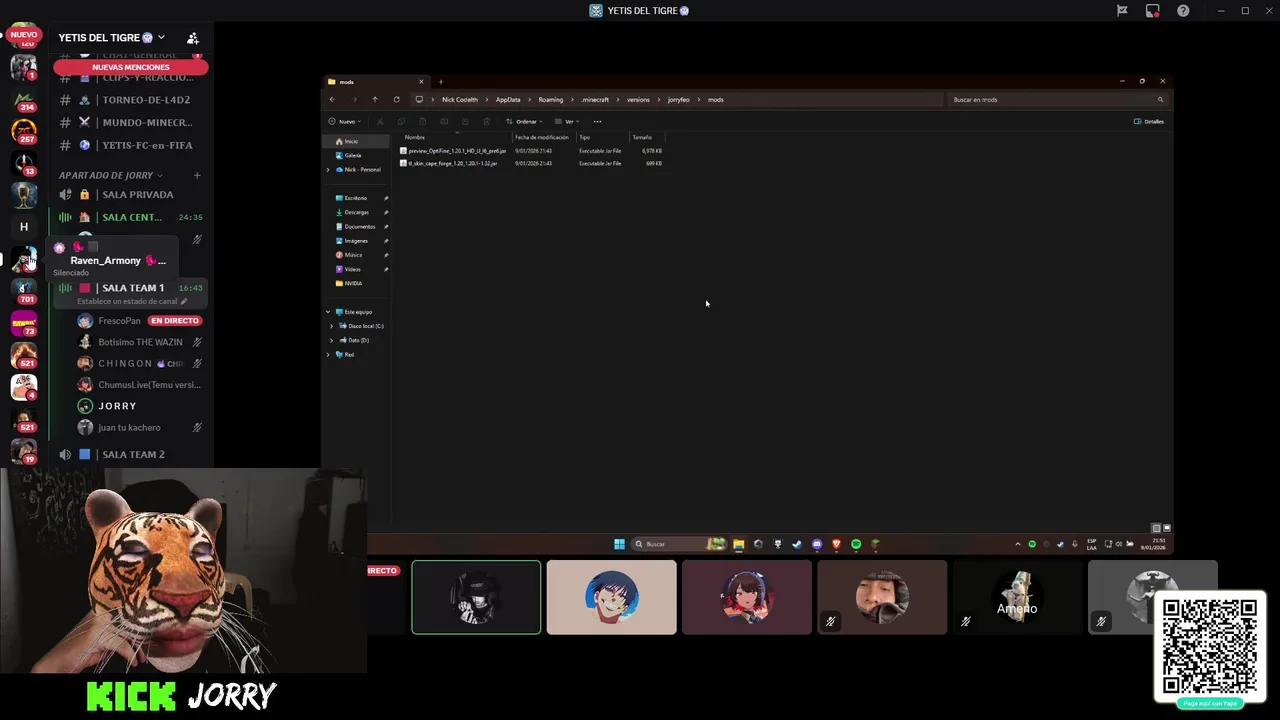This screenshot has width=1280, height=720.
Task: Open Windows Start button in shared screen
Action: (619, 544)
